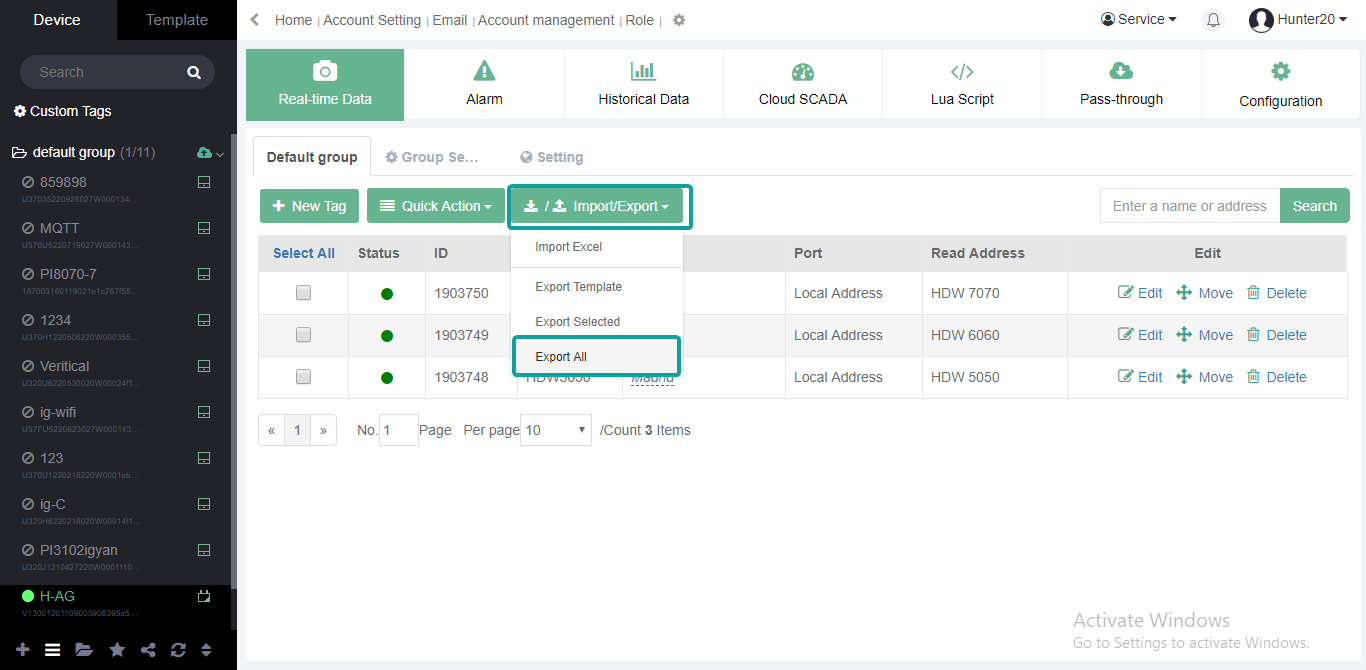Screen dimensions: 1366x670
Task: Select the PI8070-7 device in sidebar
Action: (x=68, y=274)
